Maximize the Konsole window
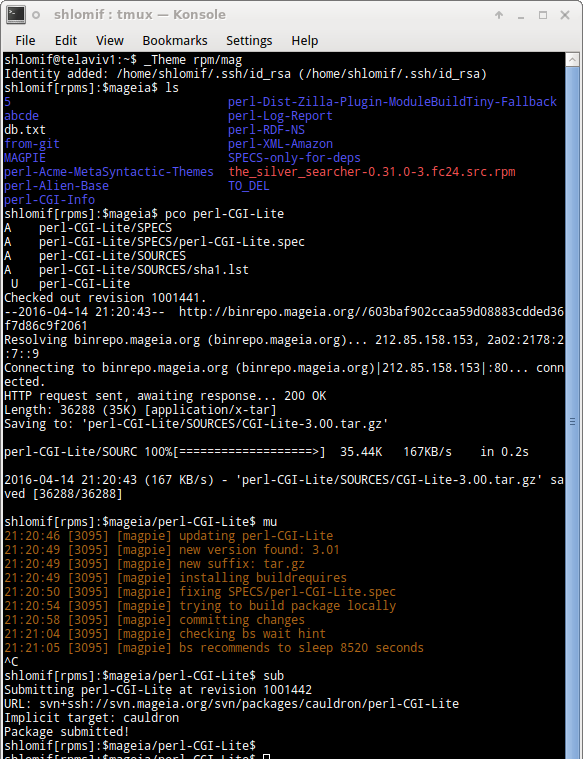Image resolution: width=583 pixels, height=759 pixels. click(543, 15)
